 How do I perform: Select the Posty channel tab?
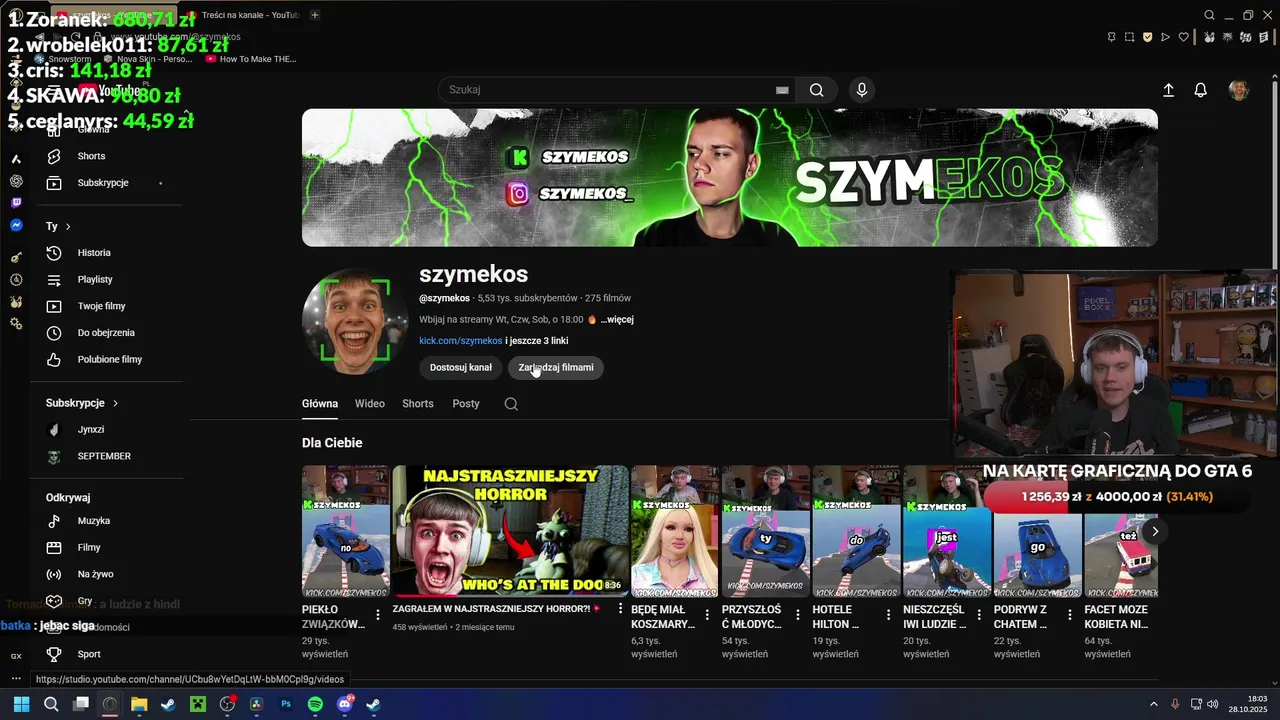click(x=466, y=404)
